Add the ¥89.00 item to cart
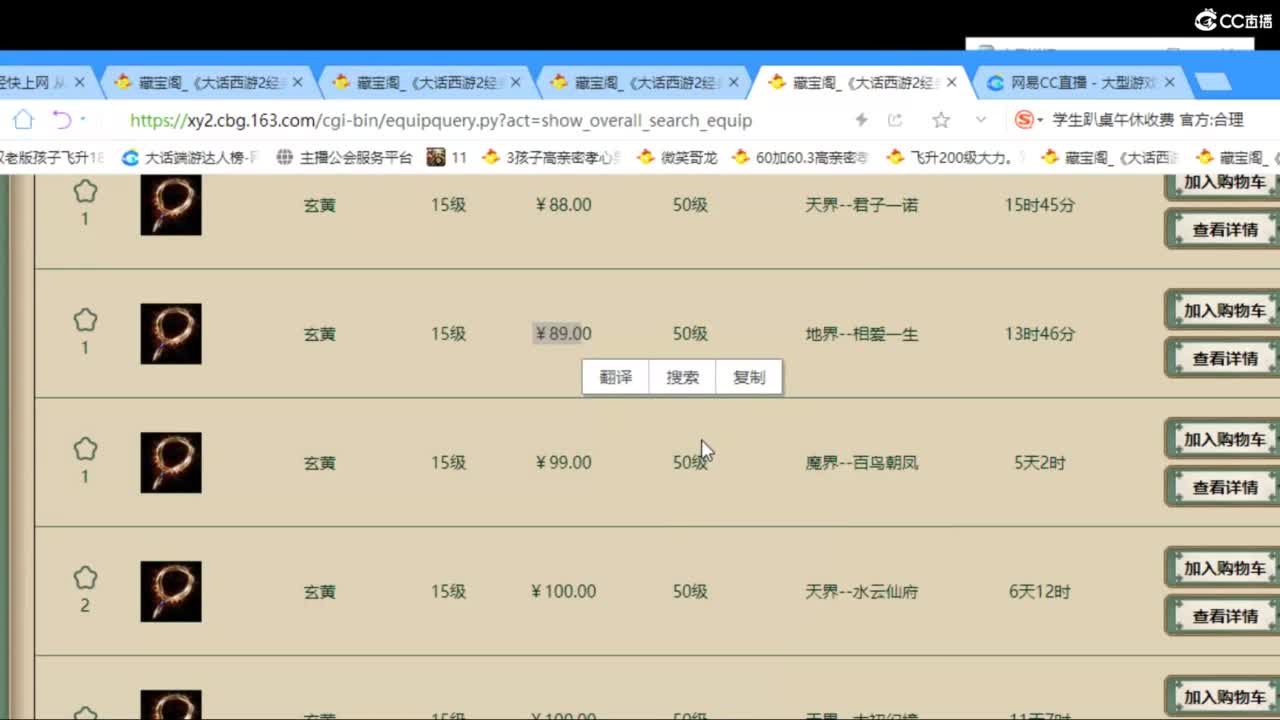 click(x=1224, y=310)
